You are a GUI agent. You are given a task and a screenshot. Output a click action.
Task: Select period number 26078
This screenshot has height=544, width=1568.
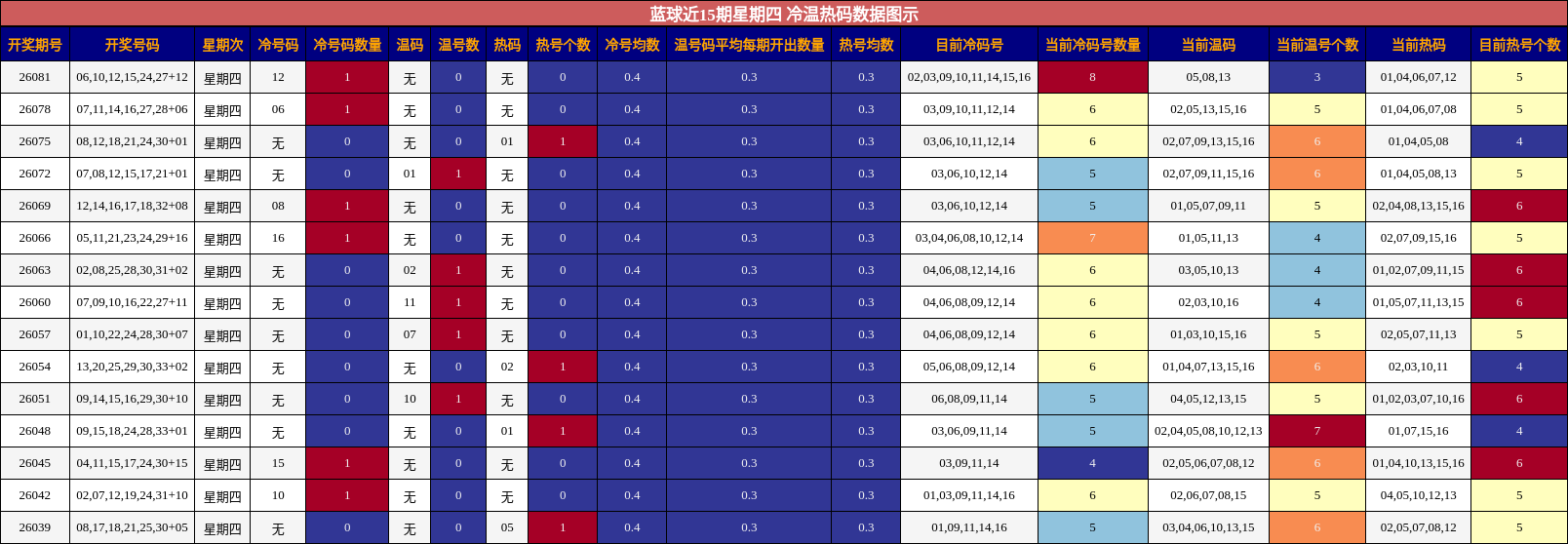[x=35, y=109]
